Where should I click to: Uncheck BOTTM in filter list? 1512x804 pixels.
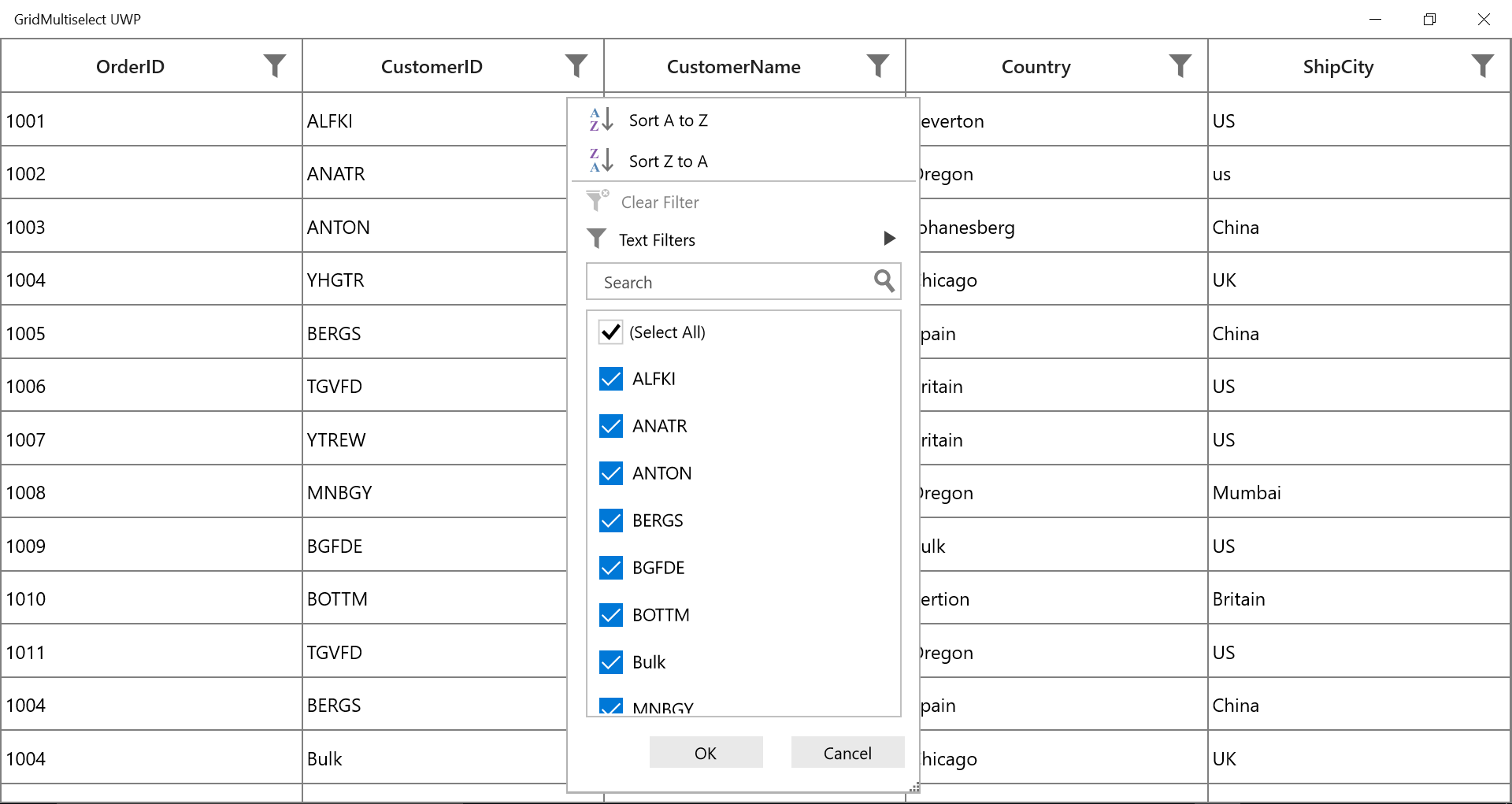click(611, 615)
